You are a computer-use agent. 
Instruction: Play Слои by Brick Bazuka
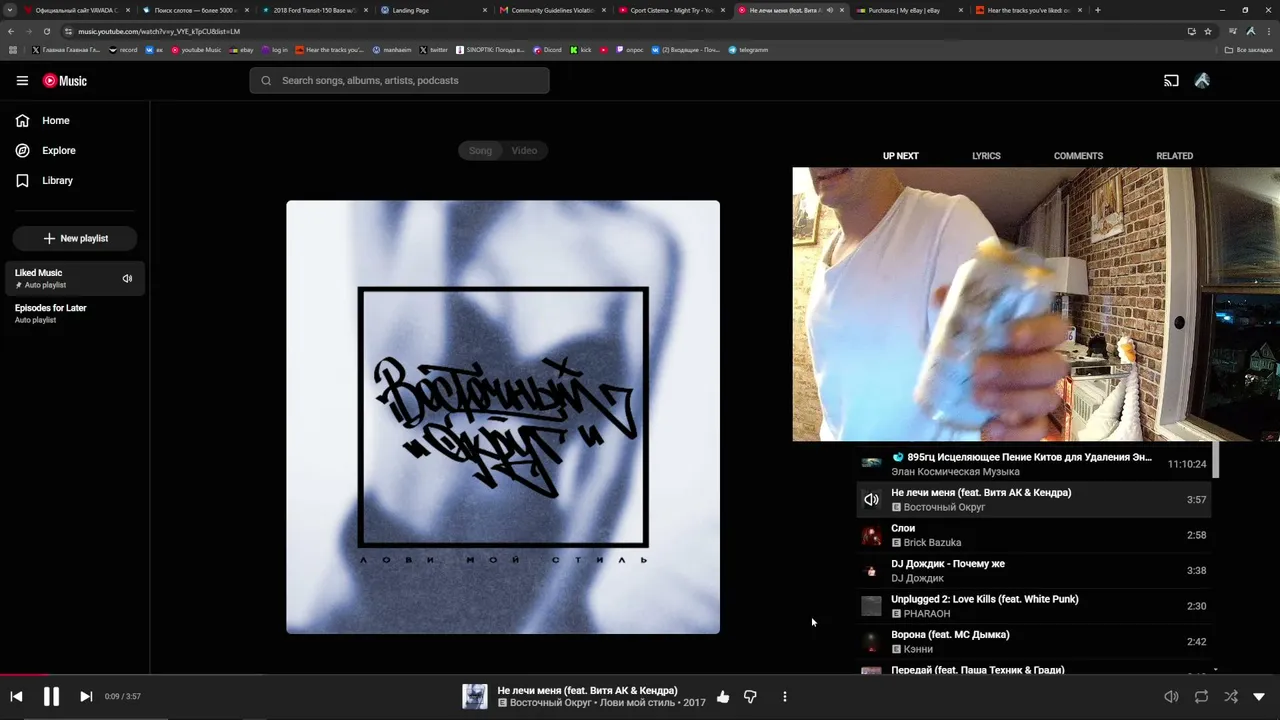(1033, 535)
